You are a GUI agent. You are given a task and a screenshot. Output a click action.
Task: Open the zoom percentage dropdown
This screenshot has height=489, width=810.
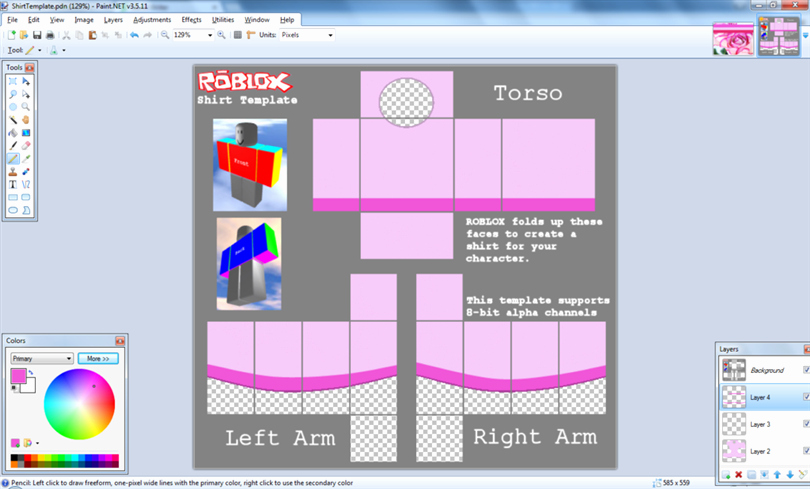[x=210, y=35]
